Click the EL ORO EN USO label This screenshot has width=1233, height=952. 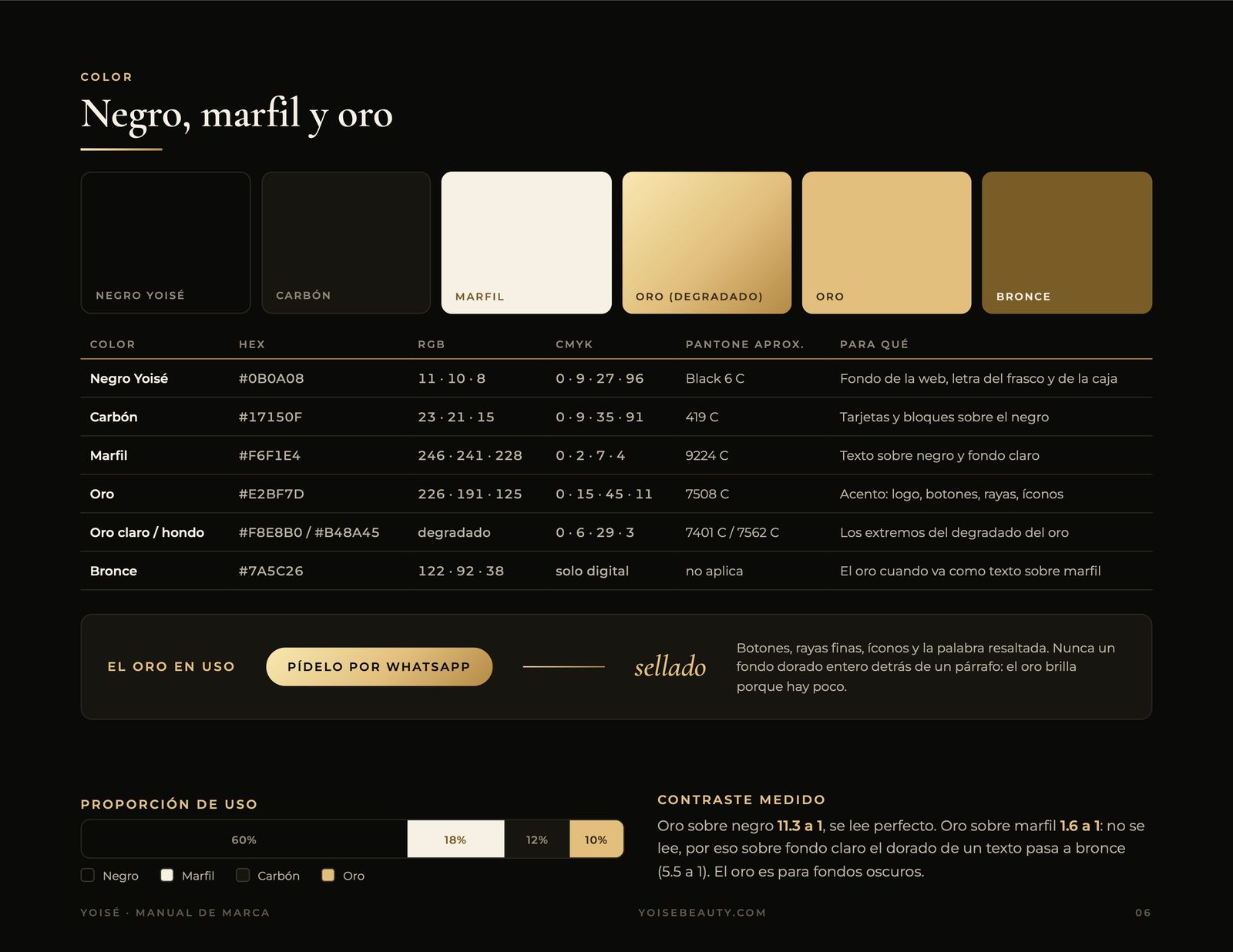(171, 666)
